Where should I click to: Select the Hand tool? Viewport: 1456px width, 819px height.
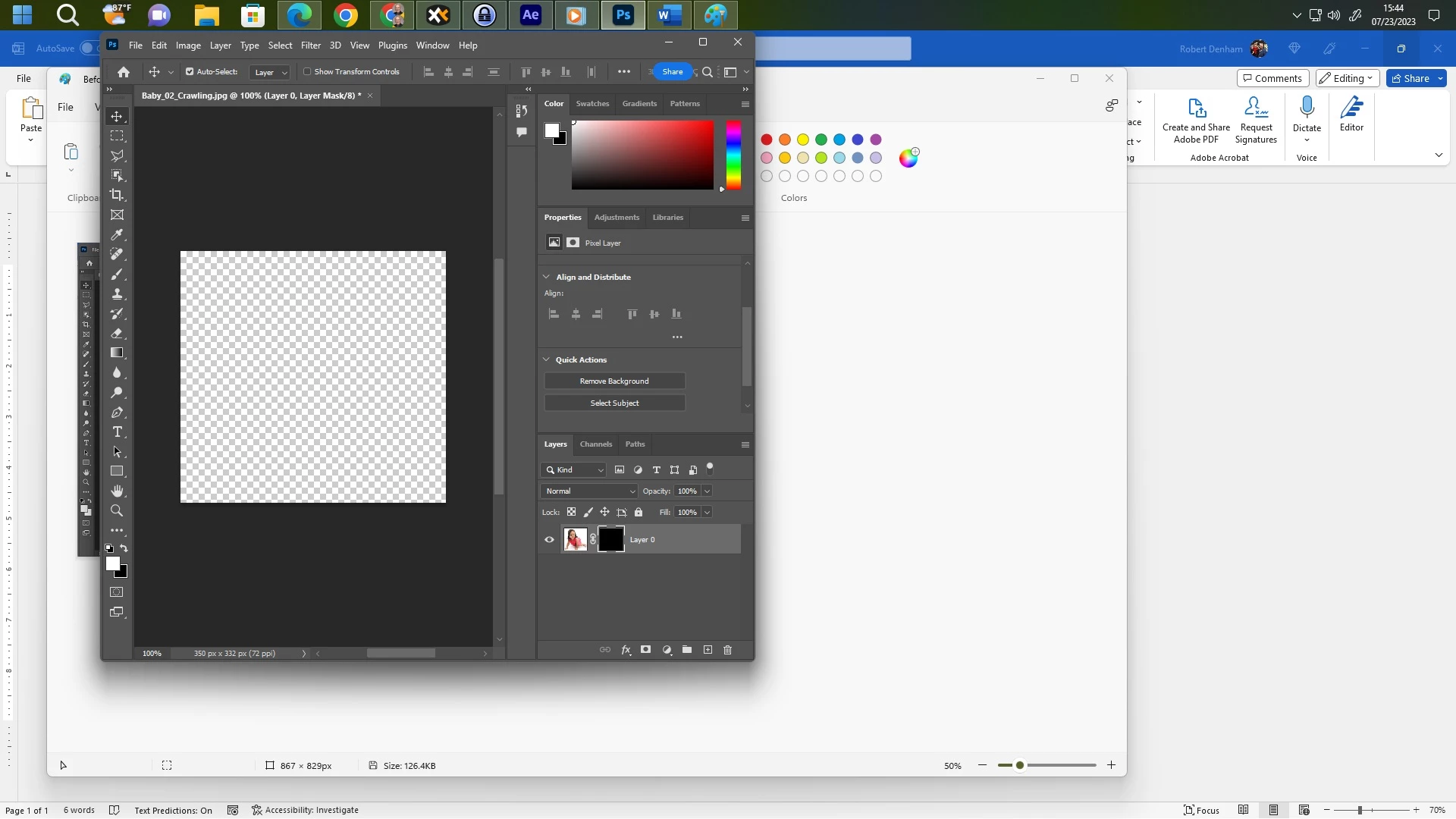117,491
